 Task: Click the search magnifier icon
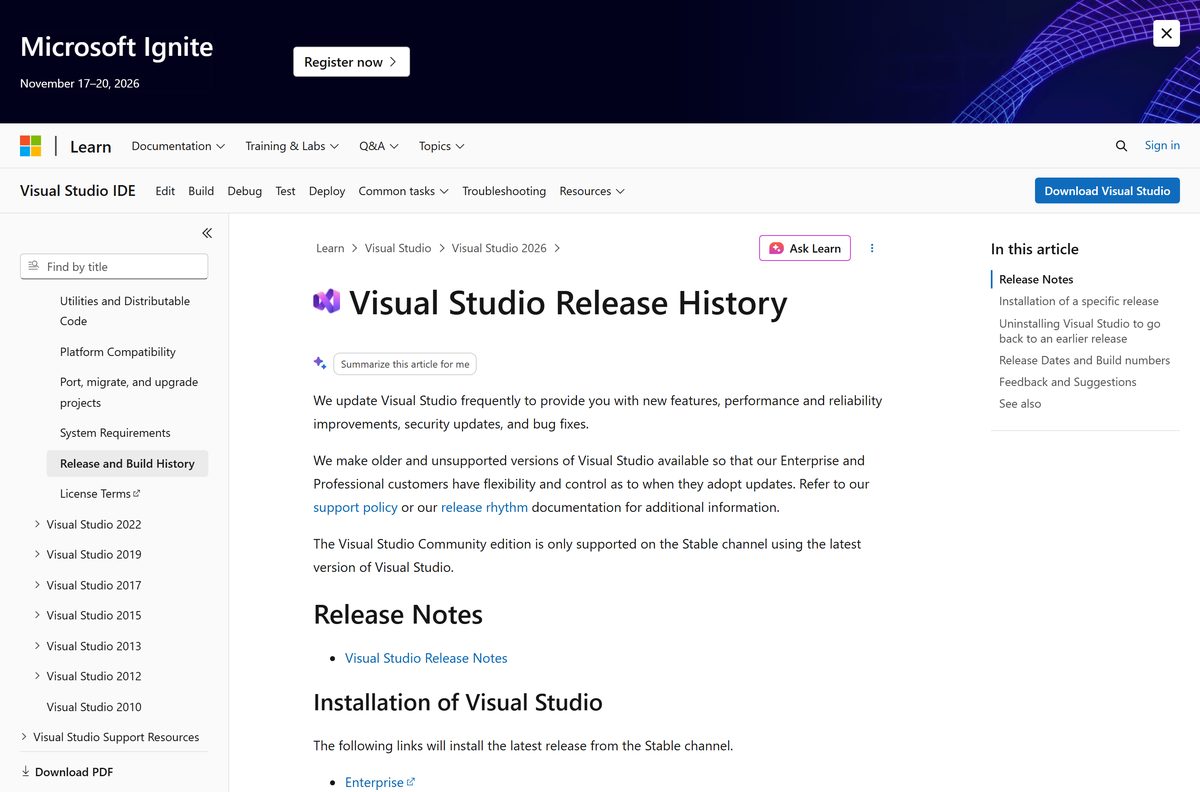pyautogui.click(x=1121, y=146)
